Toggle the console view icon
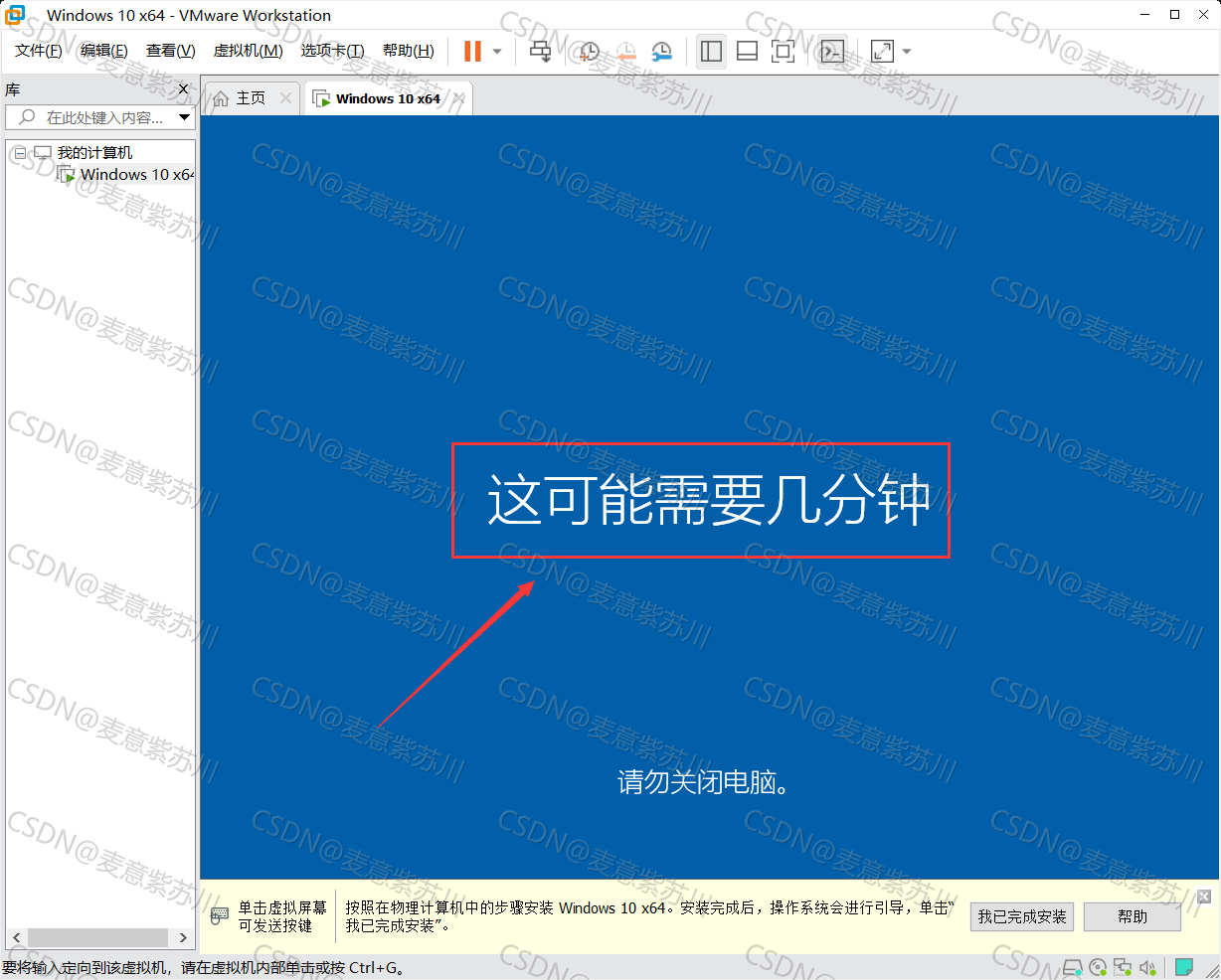The image size is (1221, 980). click(832, 51)
